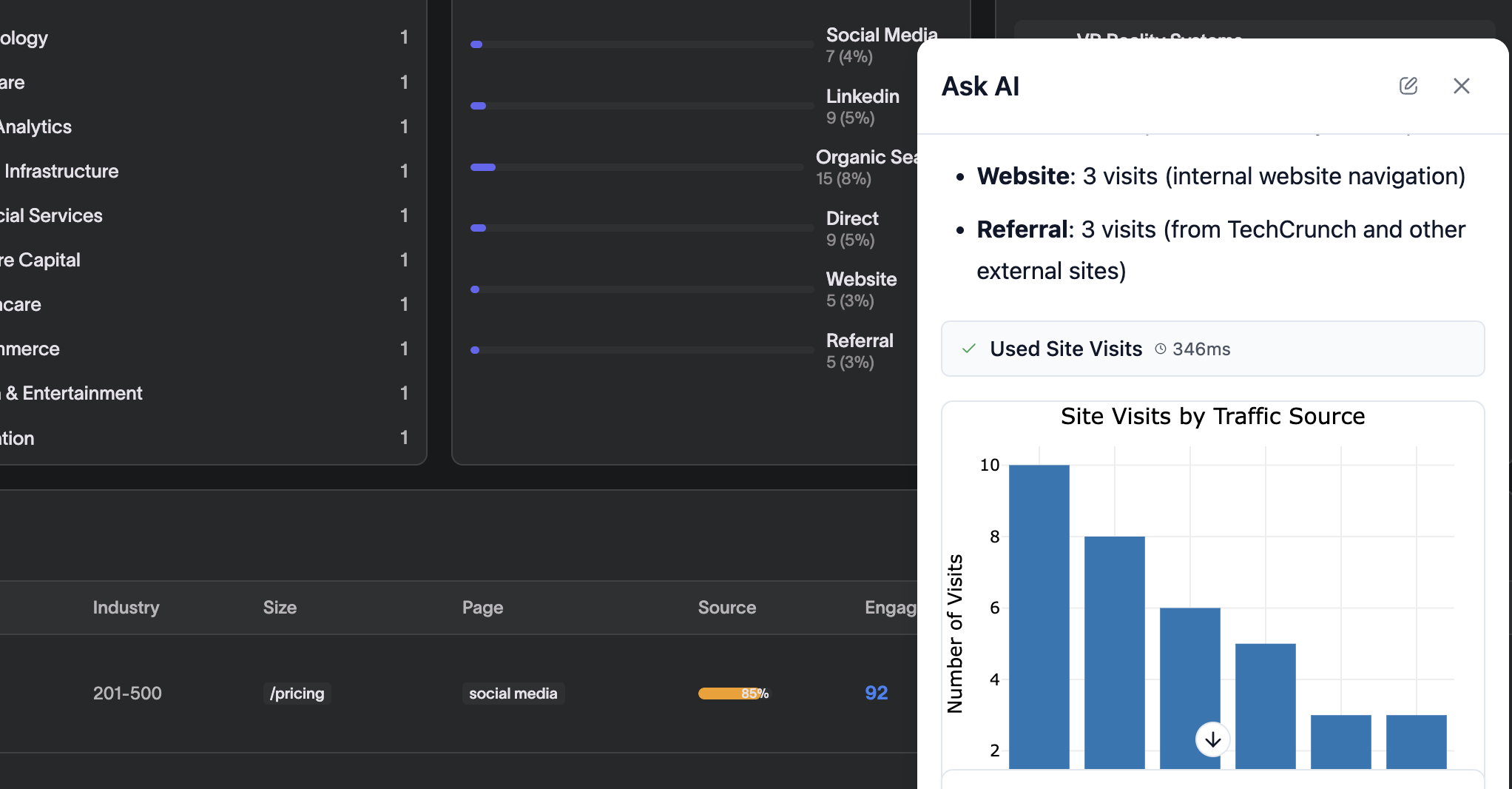This screenshot has width=1512, height=789.
Task: Click the Linkedin progress bar
Action: point(642,106)
